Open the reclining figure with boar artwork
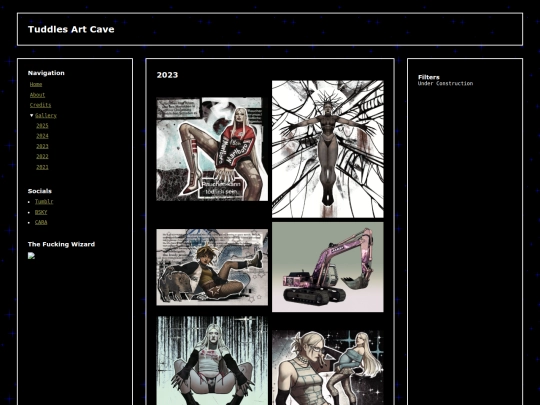Image resolution: width=540 pixels, height=405 pixels. [212, 267]
